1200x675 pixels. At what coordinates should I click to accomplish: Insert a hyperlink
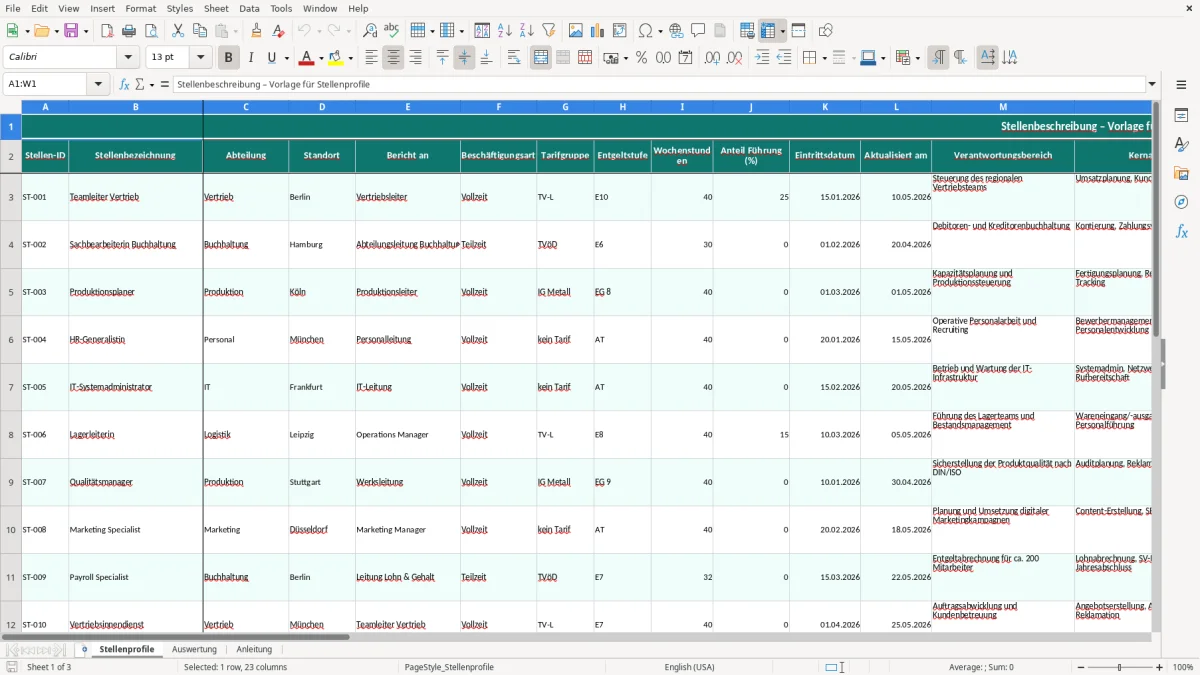click(x=676, y=31)
